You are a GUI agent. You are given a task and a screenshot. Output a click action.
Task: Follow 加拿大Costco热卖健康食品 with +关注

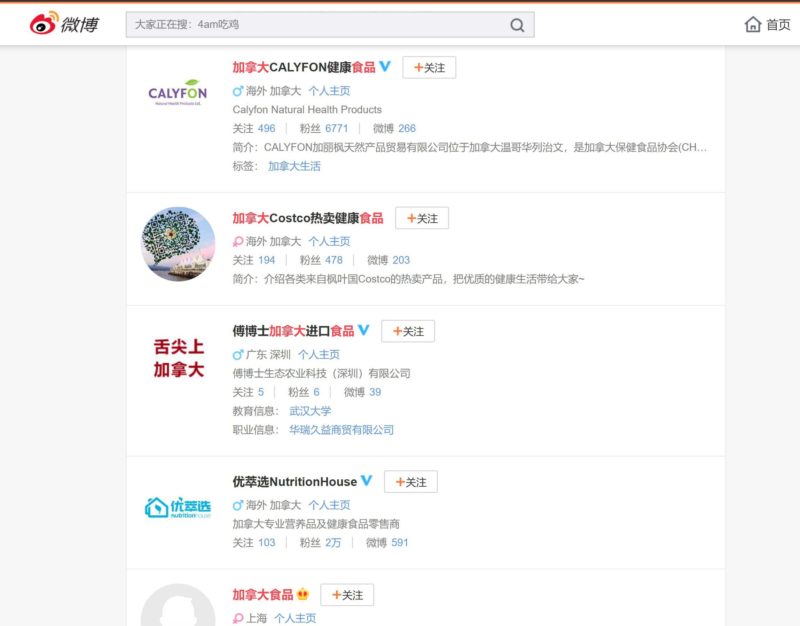(x=422, y=218)
